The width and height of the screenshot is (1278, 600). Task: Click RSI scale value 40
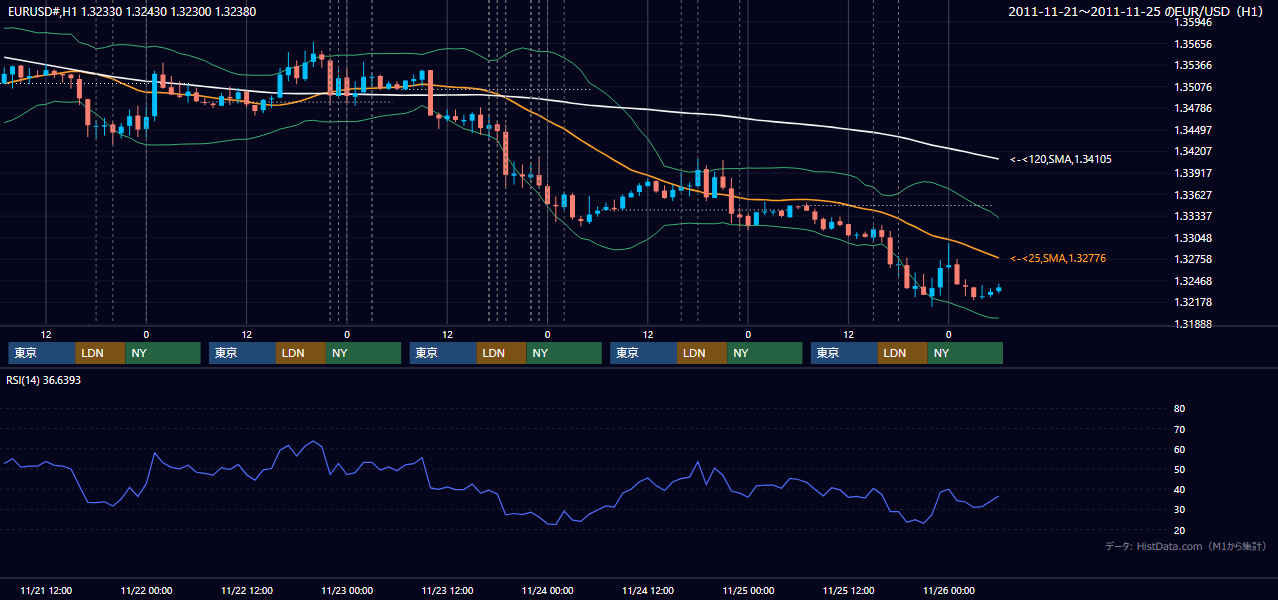1179,489
